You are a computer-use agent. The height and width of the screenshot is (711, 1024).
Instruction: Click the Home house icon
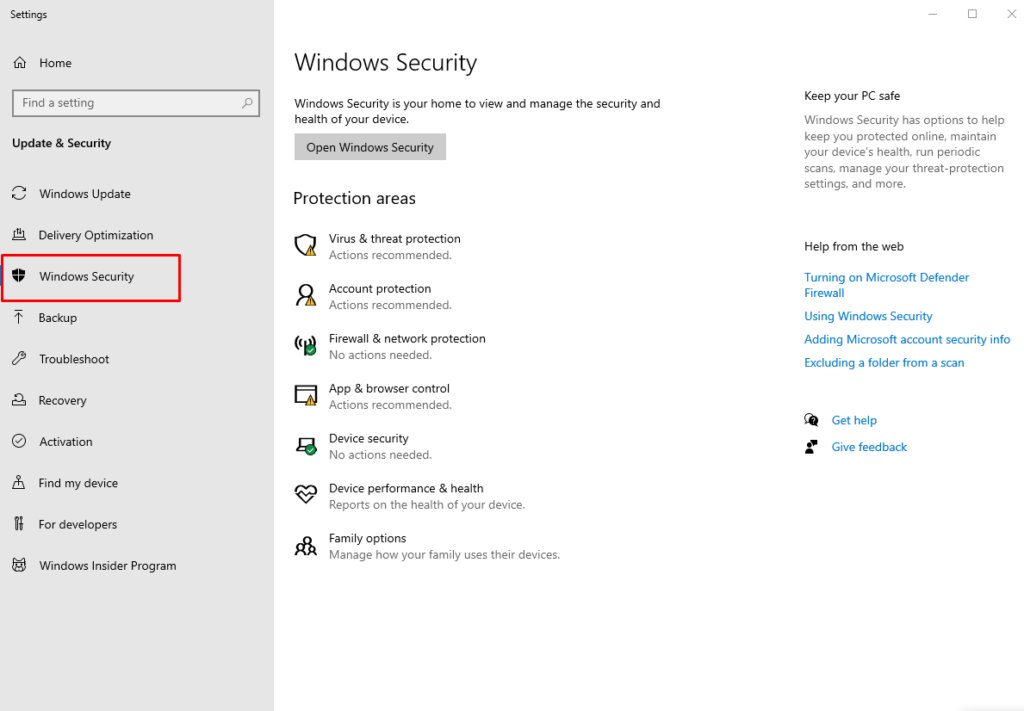click(x=20, y=63)
